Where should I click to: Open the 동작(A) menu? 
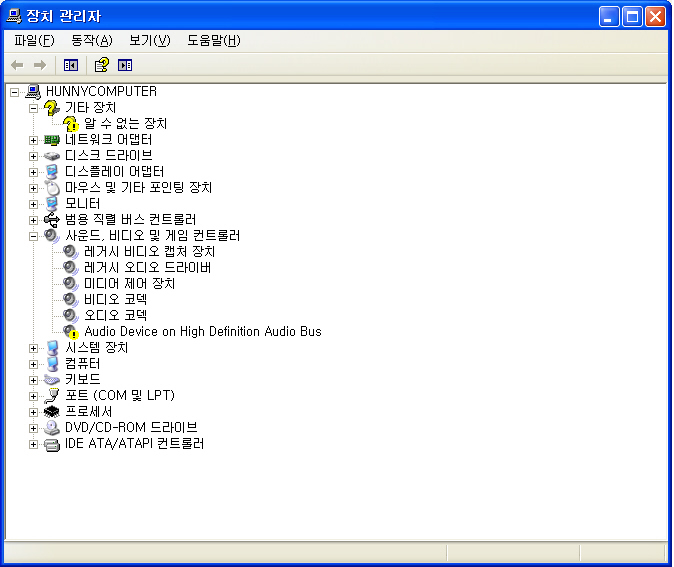[x=92, y=40]
